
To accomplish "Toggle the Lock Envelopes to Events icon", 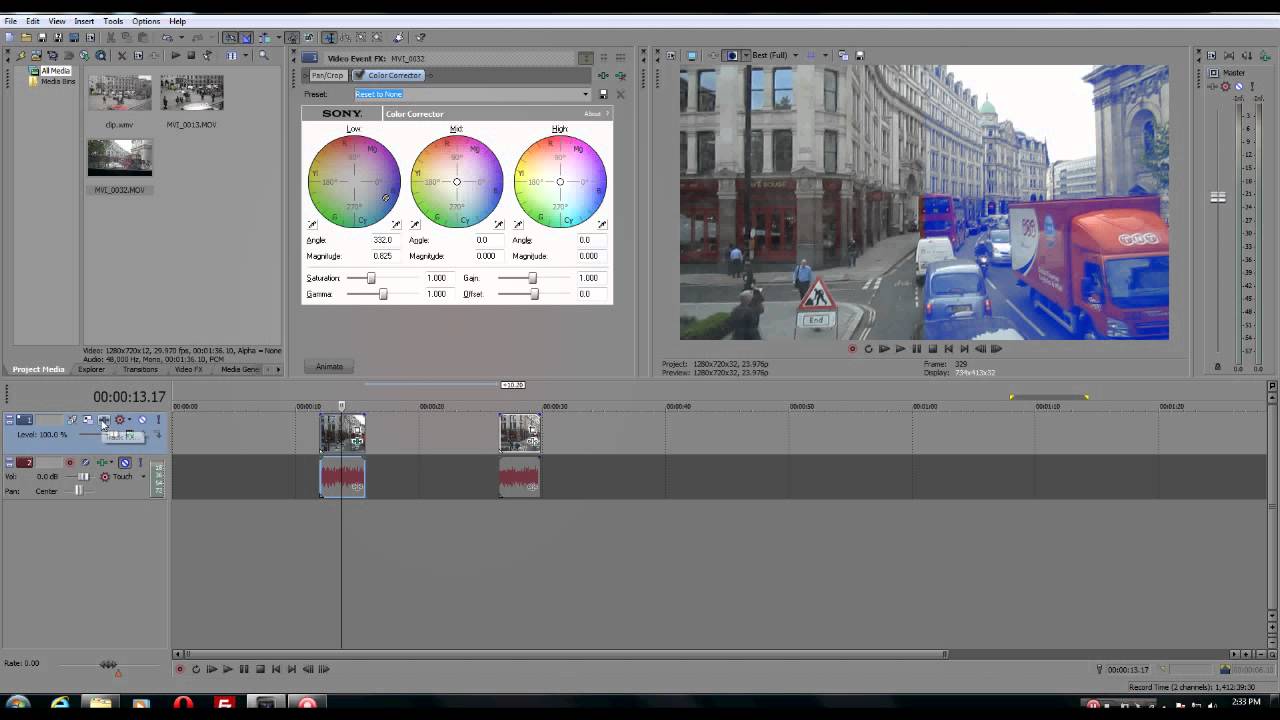I will pyautogui.click(x=291, y=38).
